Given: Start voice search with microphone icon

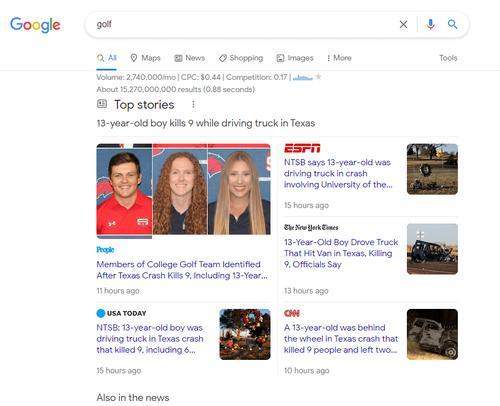Looking at the screenshot, I should pyautogui.click(x=430, y=24).
